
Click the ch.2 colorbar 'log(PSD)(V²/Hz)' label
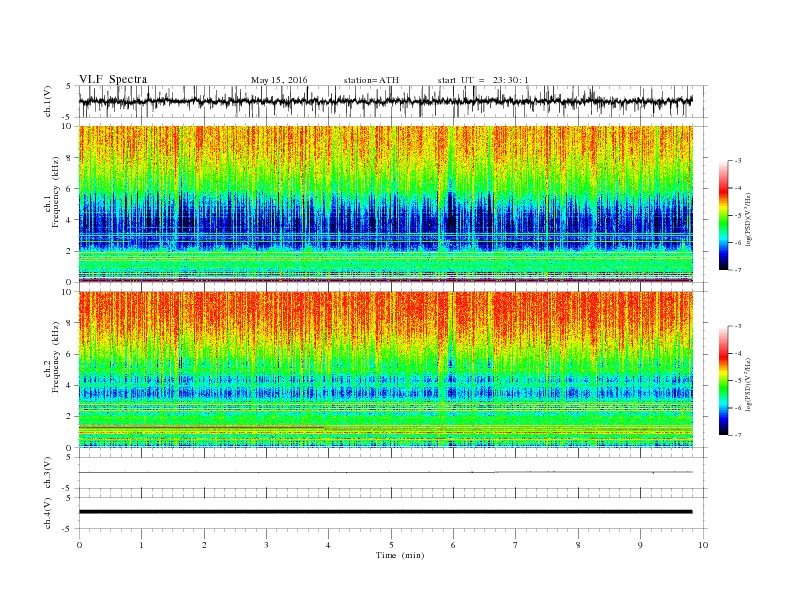coord(748,384)
